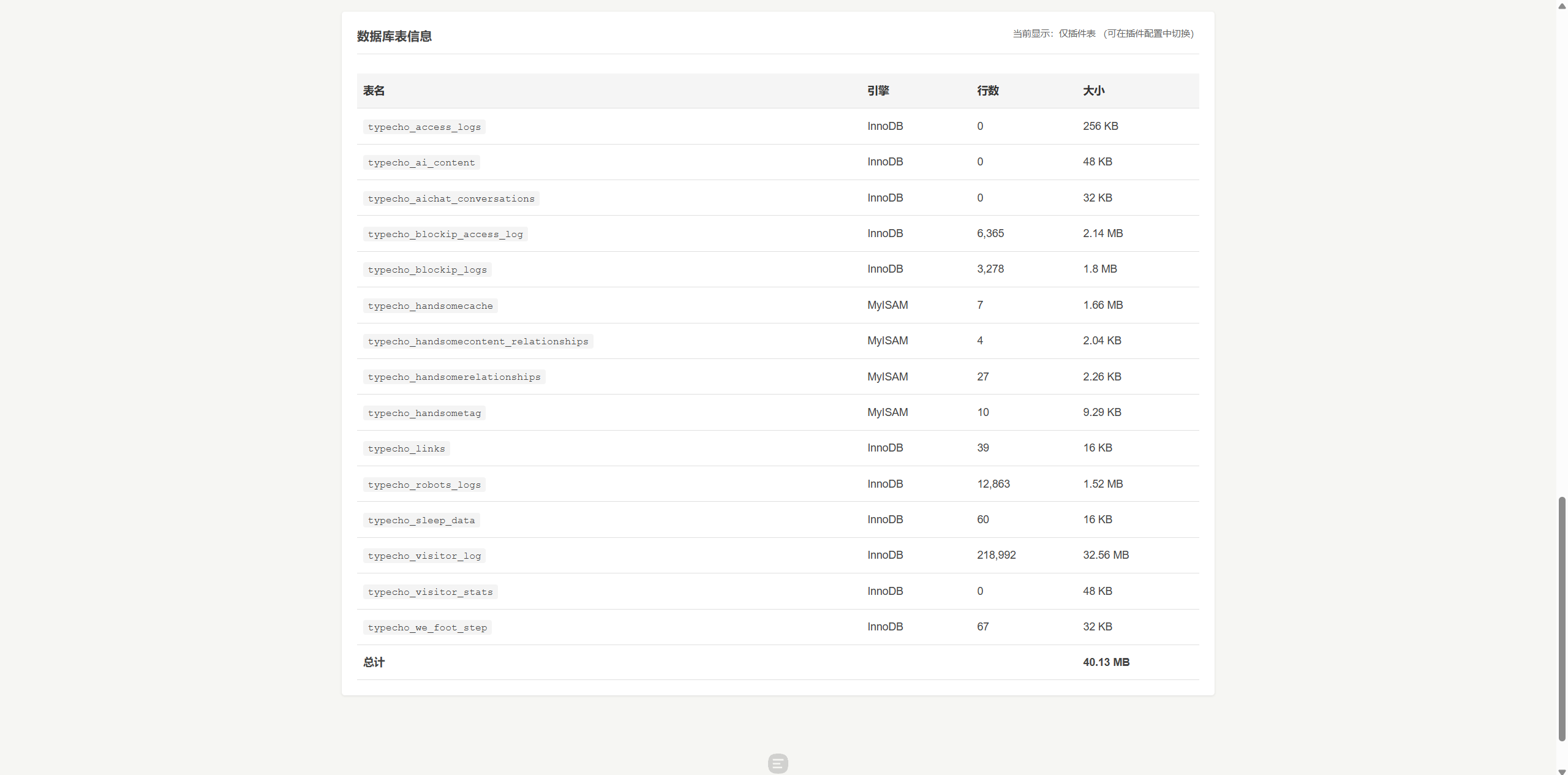The image size is (1568, 775).
Task: Click the 行数 column header
Action: (x=987, y=91)
